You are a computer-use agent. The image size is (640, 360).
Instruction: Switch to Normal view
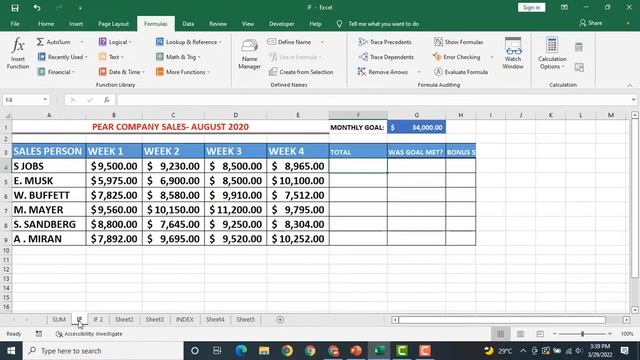(x=500, y=334)
